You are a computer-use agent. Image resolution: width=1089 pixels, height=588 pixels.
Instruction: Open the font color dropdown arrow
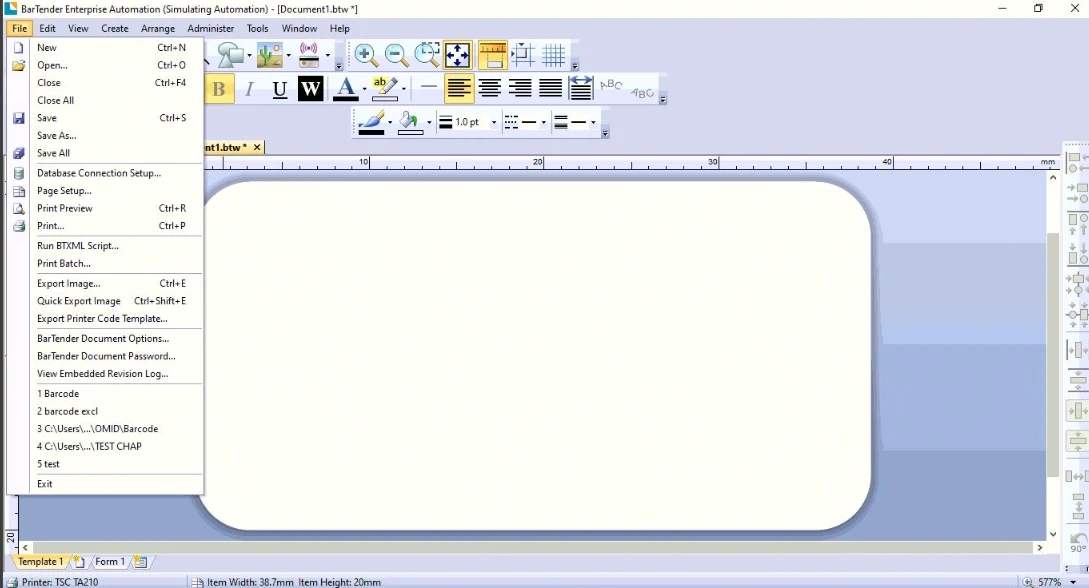point(364,88)
